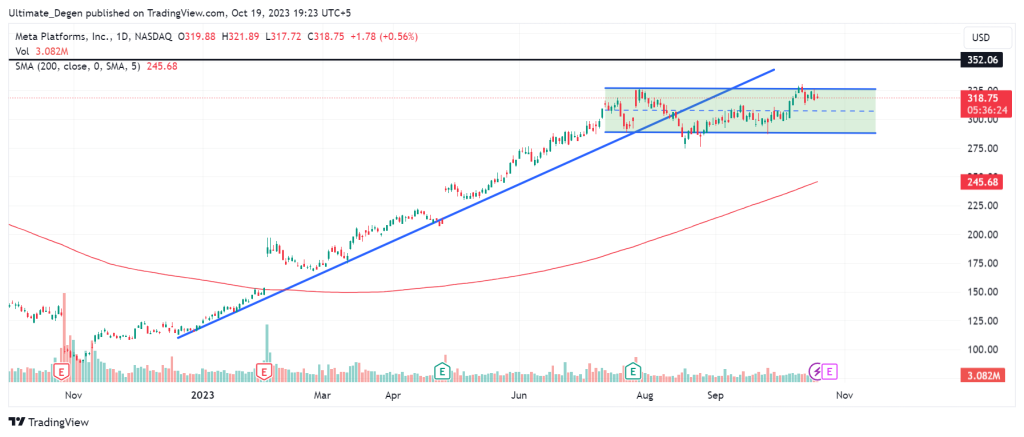Click the purple lightning bolt event icon
Screen dimensions: 1024x437
[x=816, y=372]
